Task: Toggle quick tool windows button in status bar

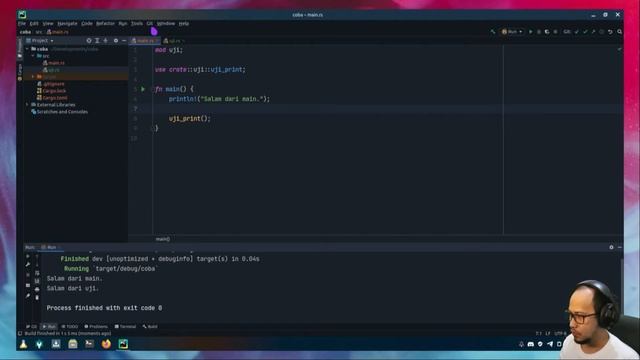Action: (20, 333)
